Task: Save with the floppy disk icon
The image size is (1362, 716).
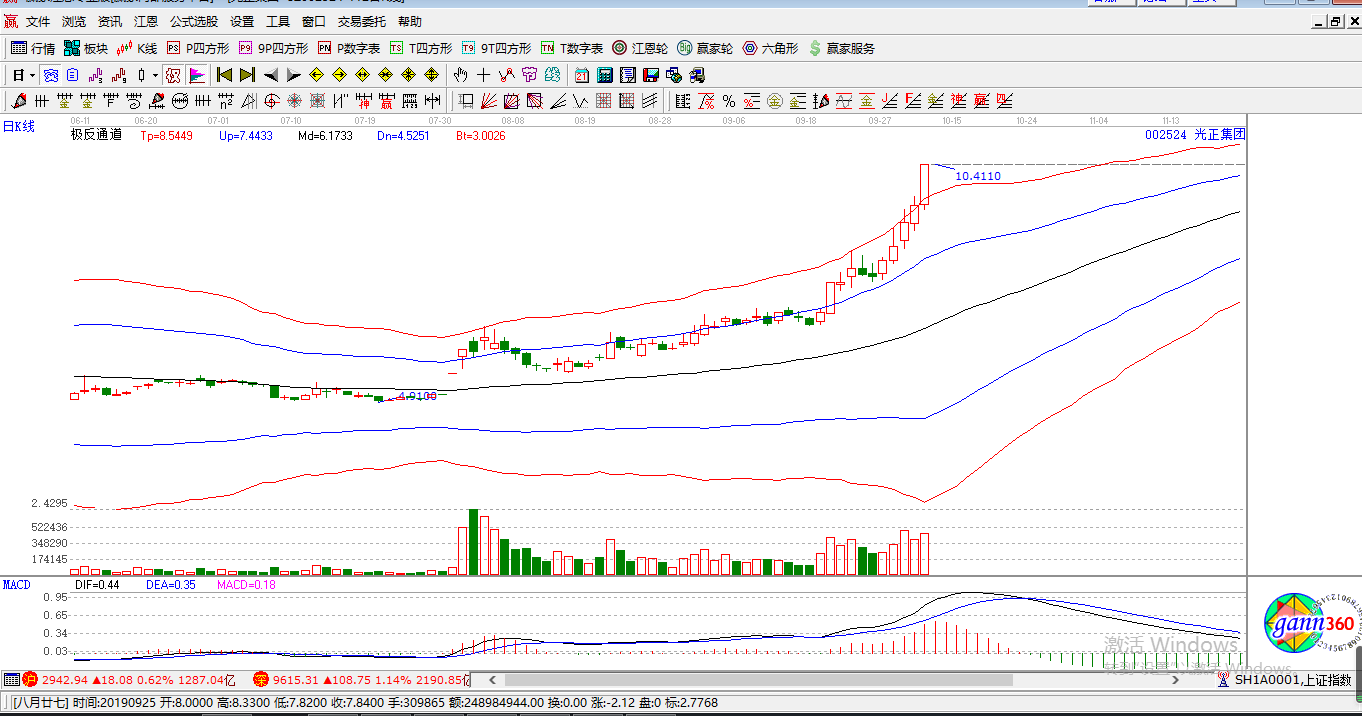Action: [x=651, y=75]
